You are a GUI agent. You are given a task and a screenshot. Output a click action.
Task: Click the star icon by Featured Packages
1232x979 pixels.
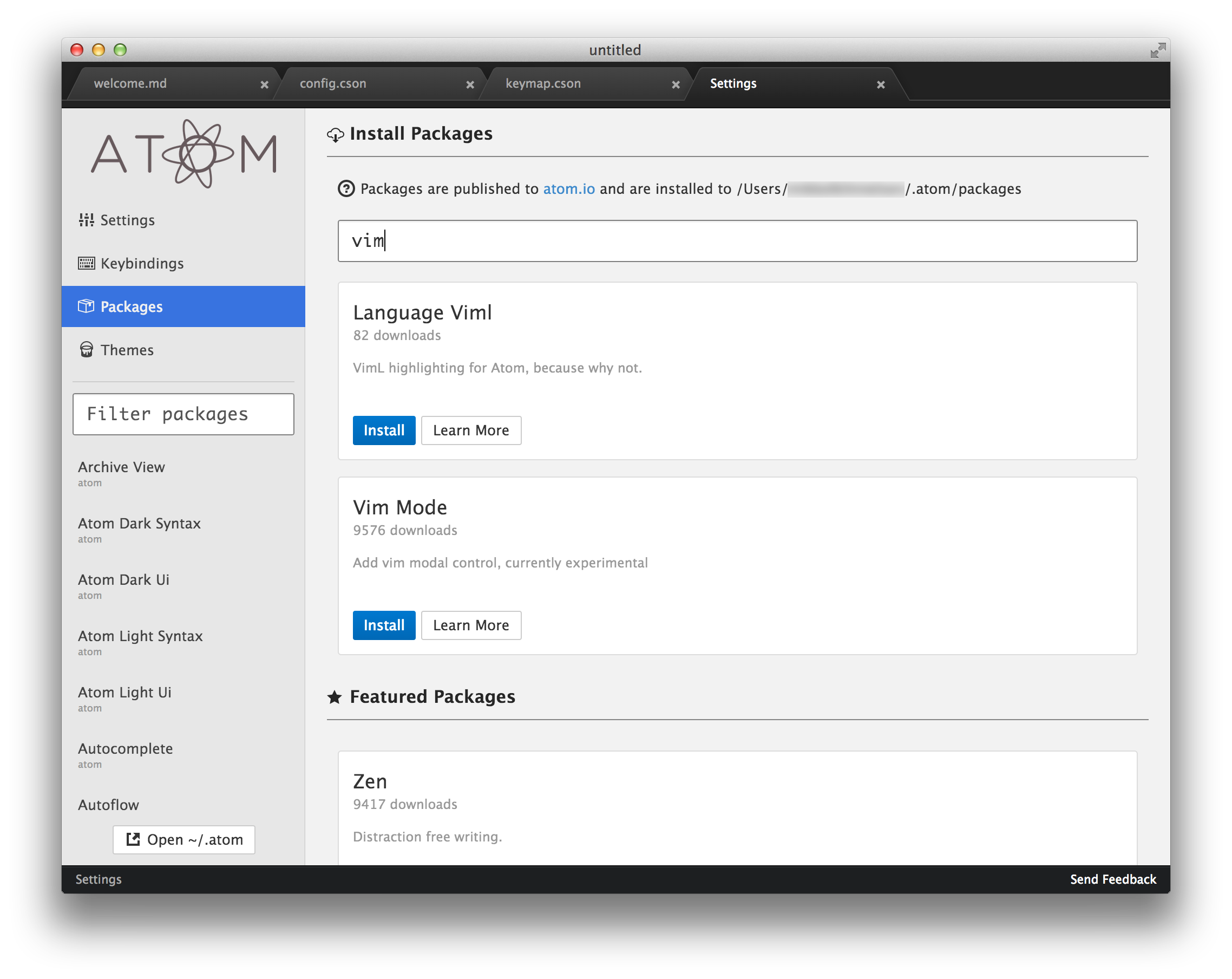pyautogui.click(x=335, y=697)
